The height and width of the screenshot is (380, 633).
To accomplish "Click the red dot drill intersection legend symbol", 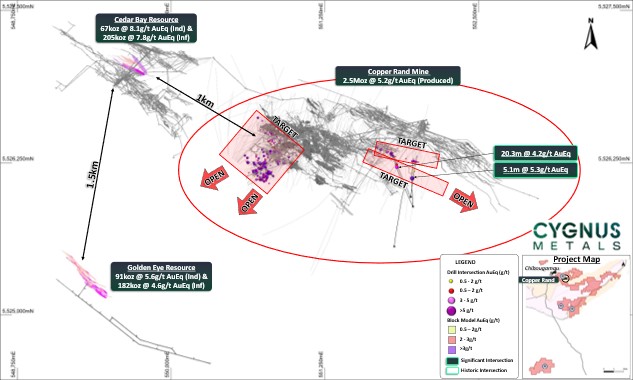I will 451,291.
